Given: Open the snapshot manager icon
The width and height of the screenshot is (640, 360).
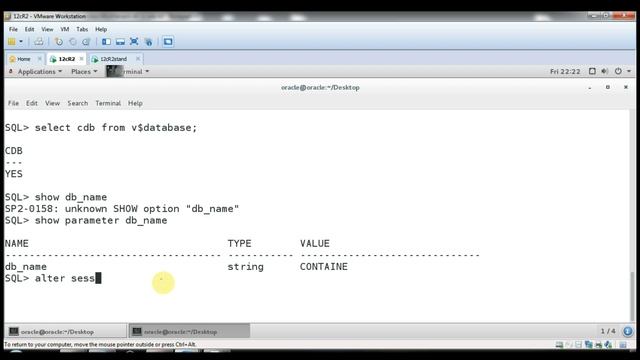Looking at the screenshot, I should (x=86, y=42).
